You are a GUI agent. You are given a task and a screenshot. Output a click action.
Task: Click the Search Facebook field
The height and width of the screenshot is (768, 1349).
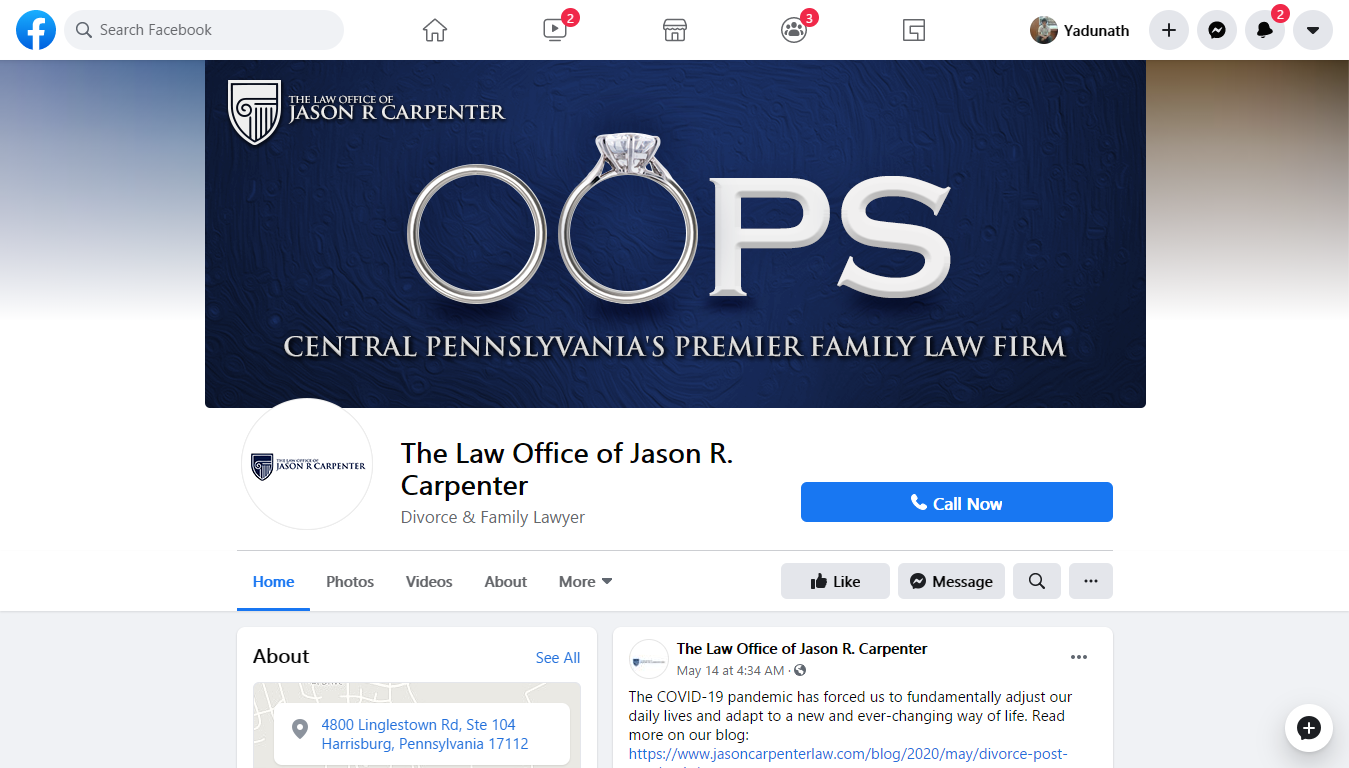[204, 30]
